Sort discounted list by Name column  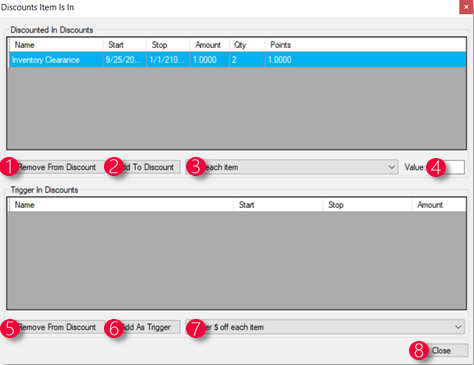tap(56, 45)
